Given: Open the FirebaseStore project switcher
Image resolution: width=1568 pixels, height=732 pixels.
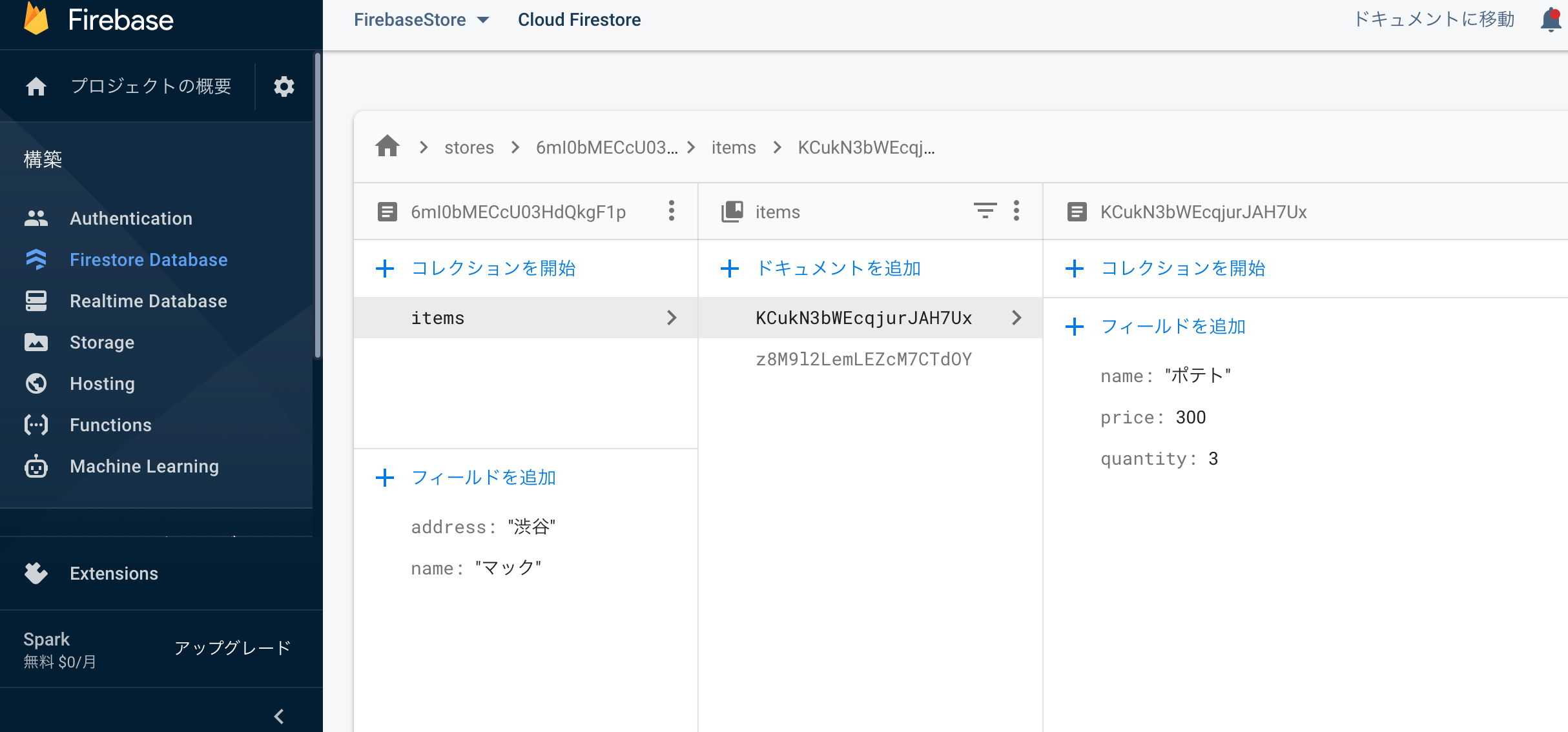Looking at the screenshot, I should (x=420, y=19).
